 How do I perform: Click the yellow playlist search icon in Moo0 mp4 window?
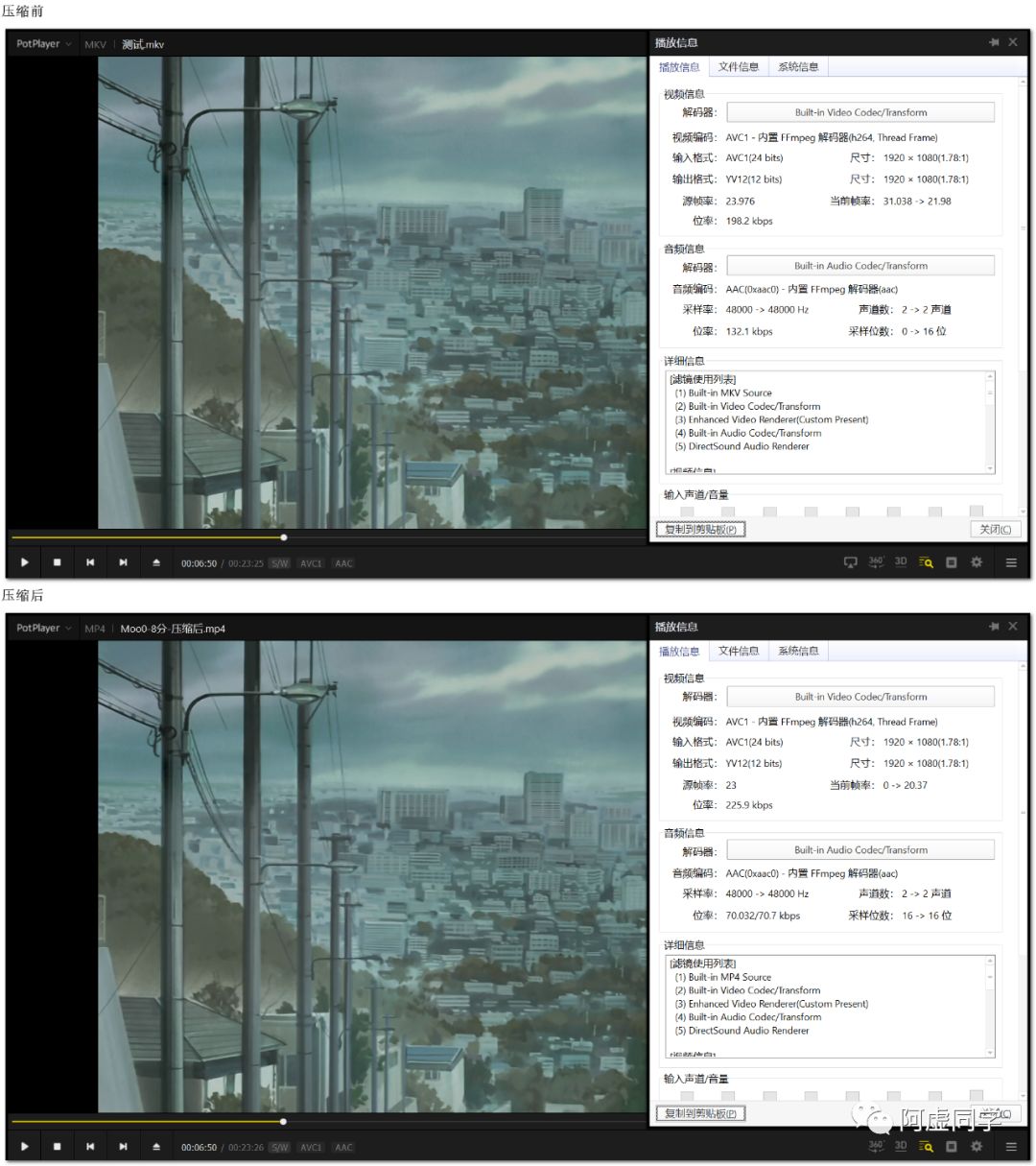(926, 1146)
